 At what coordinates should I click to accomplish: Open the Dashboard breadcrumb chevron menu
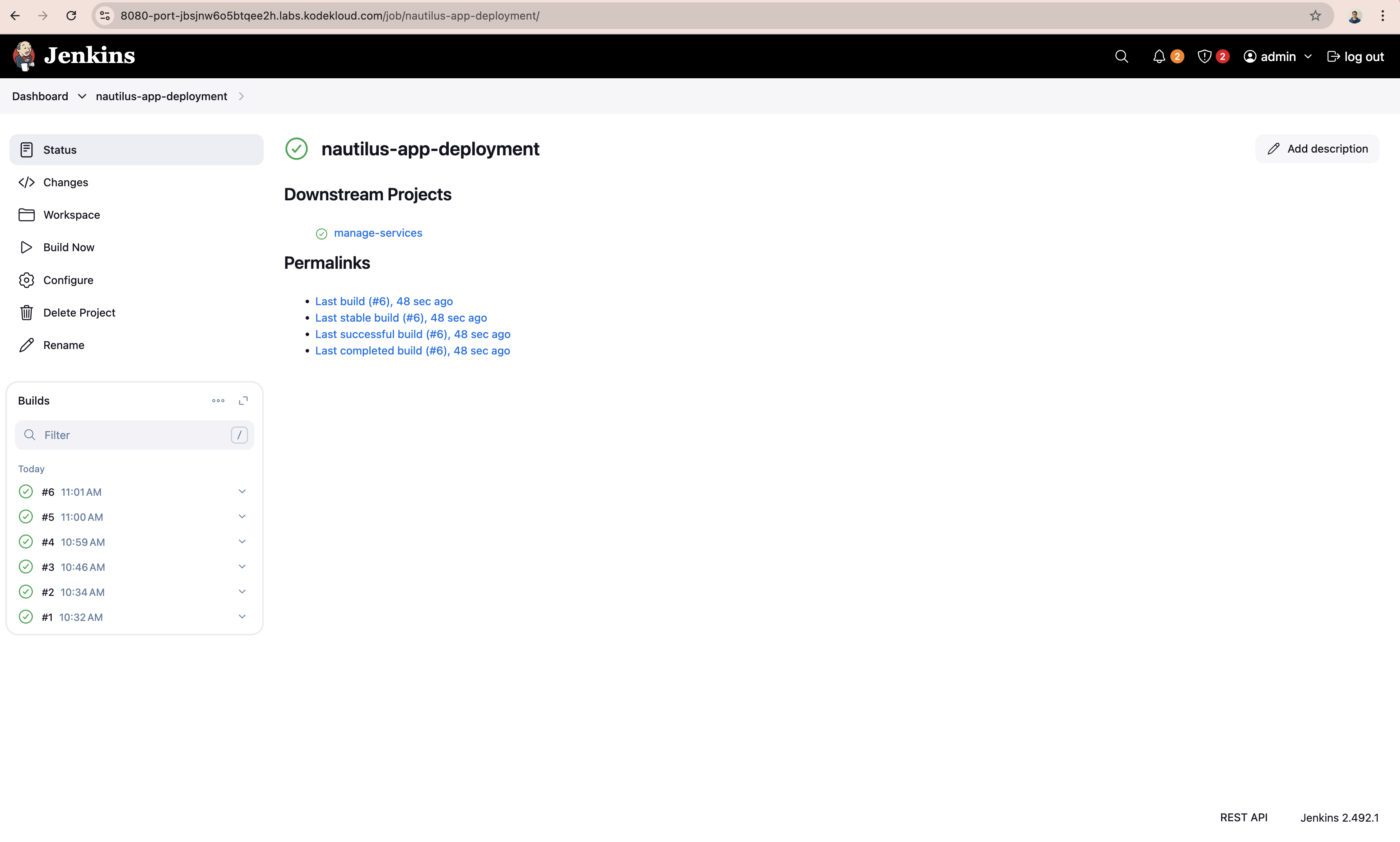(82, 97)
